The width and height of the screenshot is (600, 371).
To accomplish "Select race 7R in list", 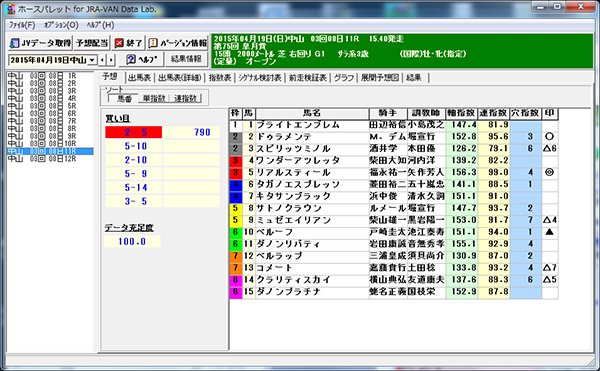I will click(x=50, y=121).
